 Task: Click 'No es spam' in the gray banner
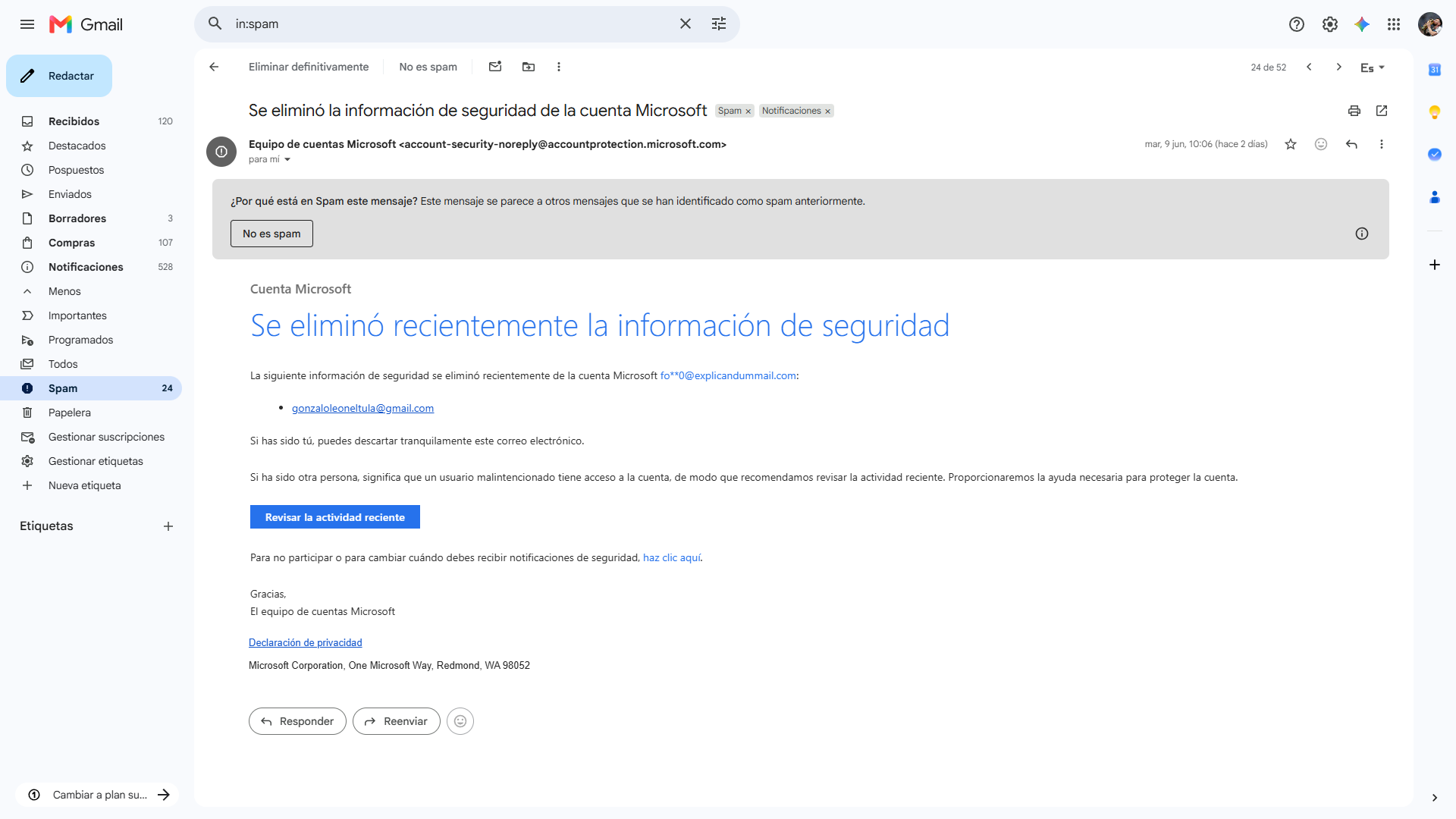click(x=271, y=234)
